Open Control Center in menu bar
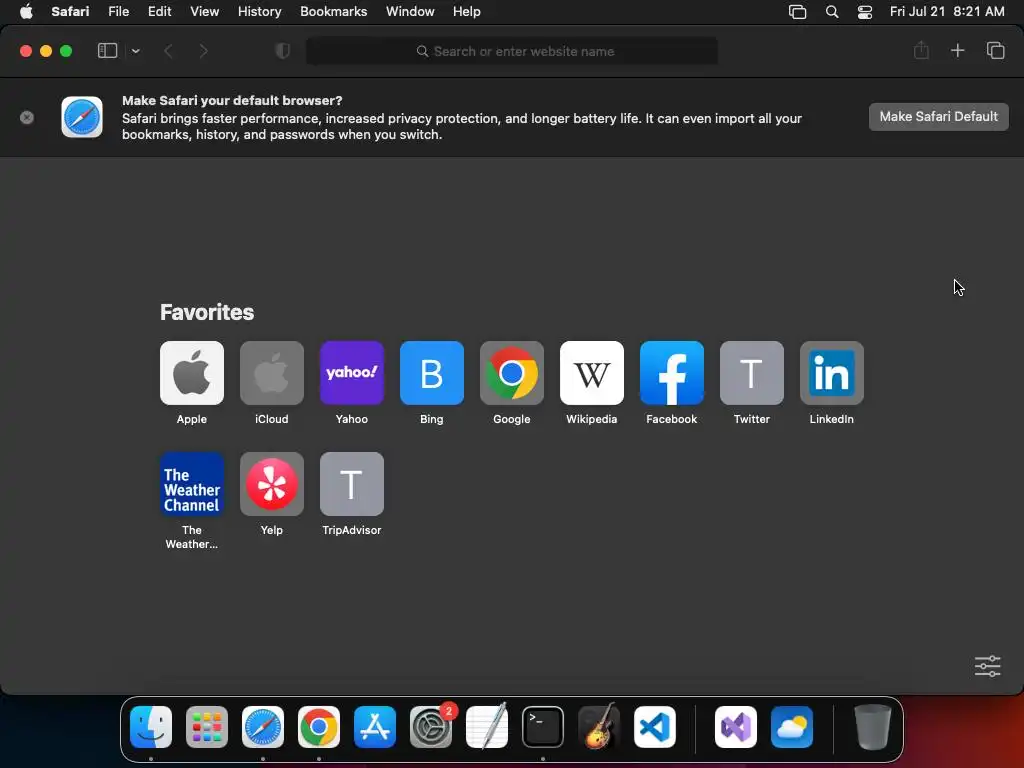This screenshot has height=768, width=1024. 865,12
